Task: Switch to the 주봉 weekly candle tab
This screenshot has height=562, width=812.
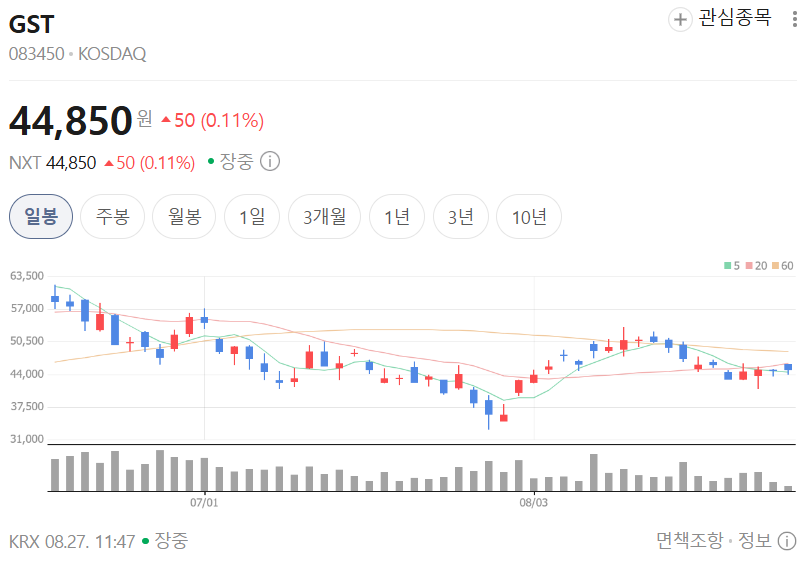Action: click(112, 217)
